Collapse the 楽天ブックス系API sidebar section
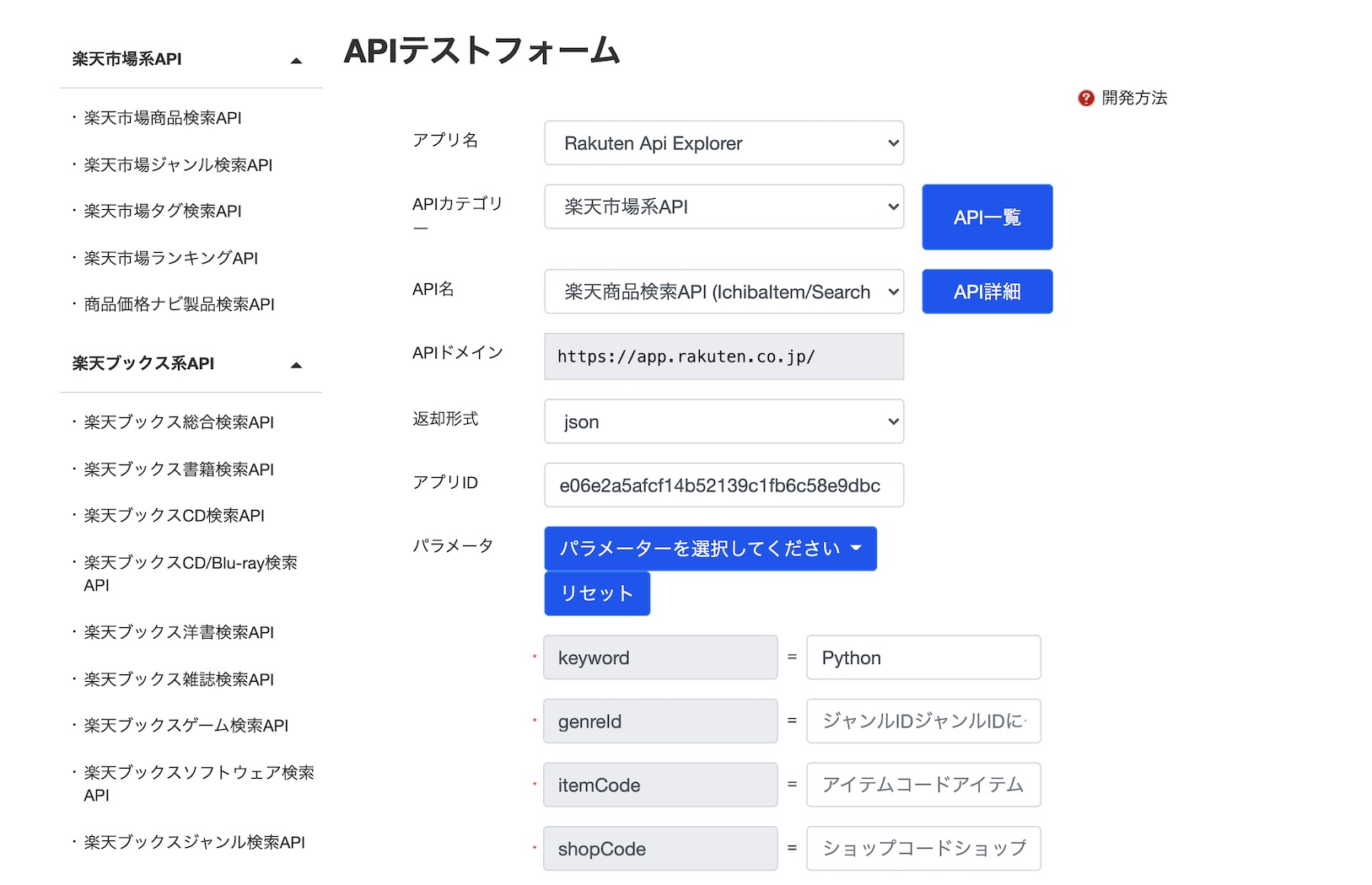The height and width of the screenshot is (885, 1372). pos(296,364)
